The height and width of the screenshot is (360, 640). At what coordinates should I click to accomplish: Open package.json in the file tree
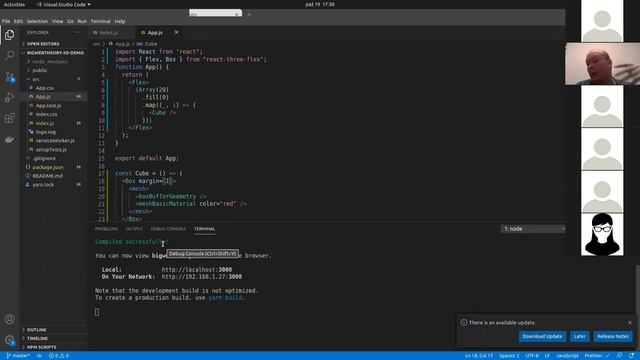[48, 167]
